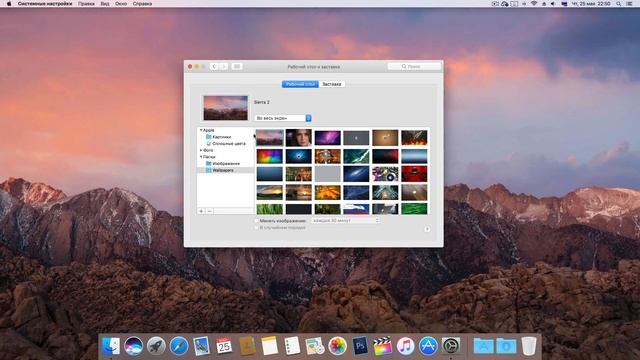Show all preferences grid button

(x=237, y=66)
